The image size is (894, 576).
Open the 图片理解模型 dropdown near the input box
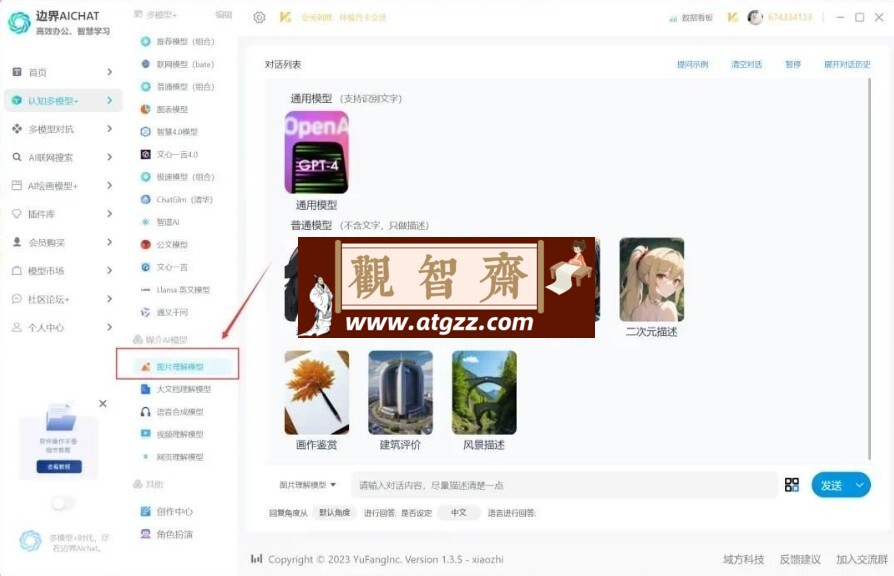(x=307, y=485)
